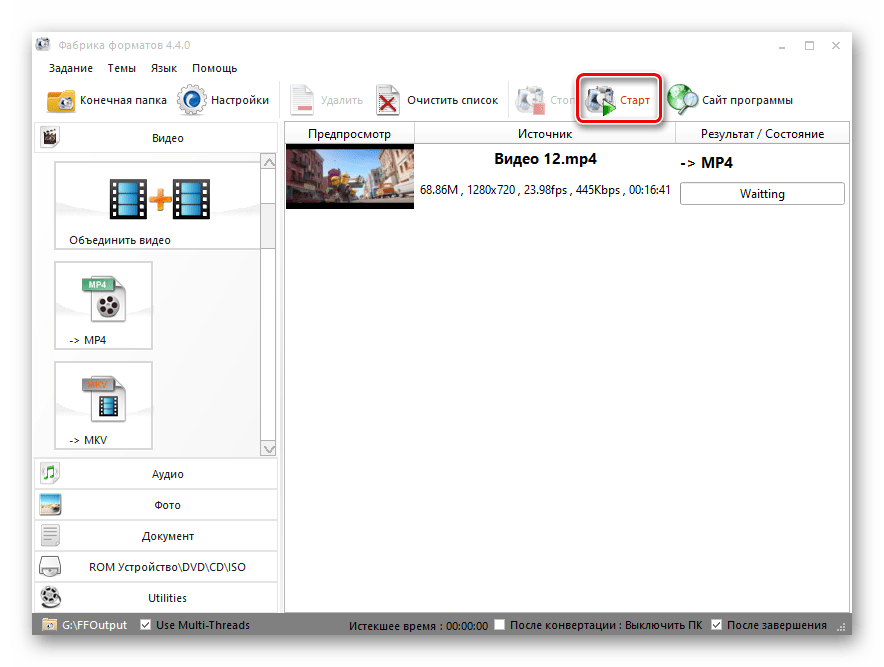Viewport: 884px width, 667px height.
Task: Collapse the Видео section header
Action: click(156, 138)
